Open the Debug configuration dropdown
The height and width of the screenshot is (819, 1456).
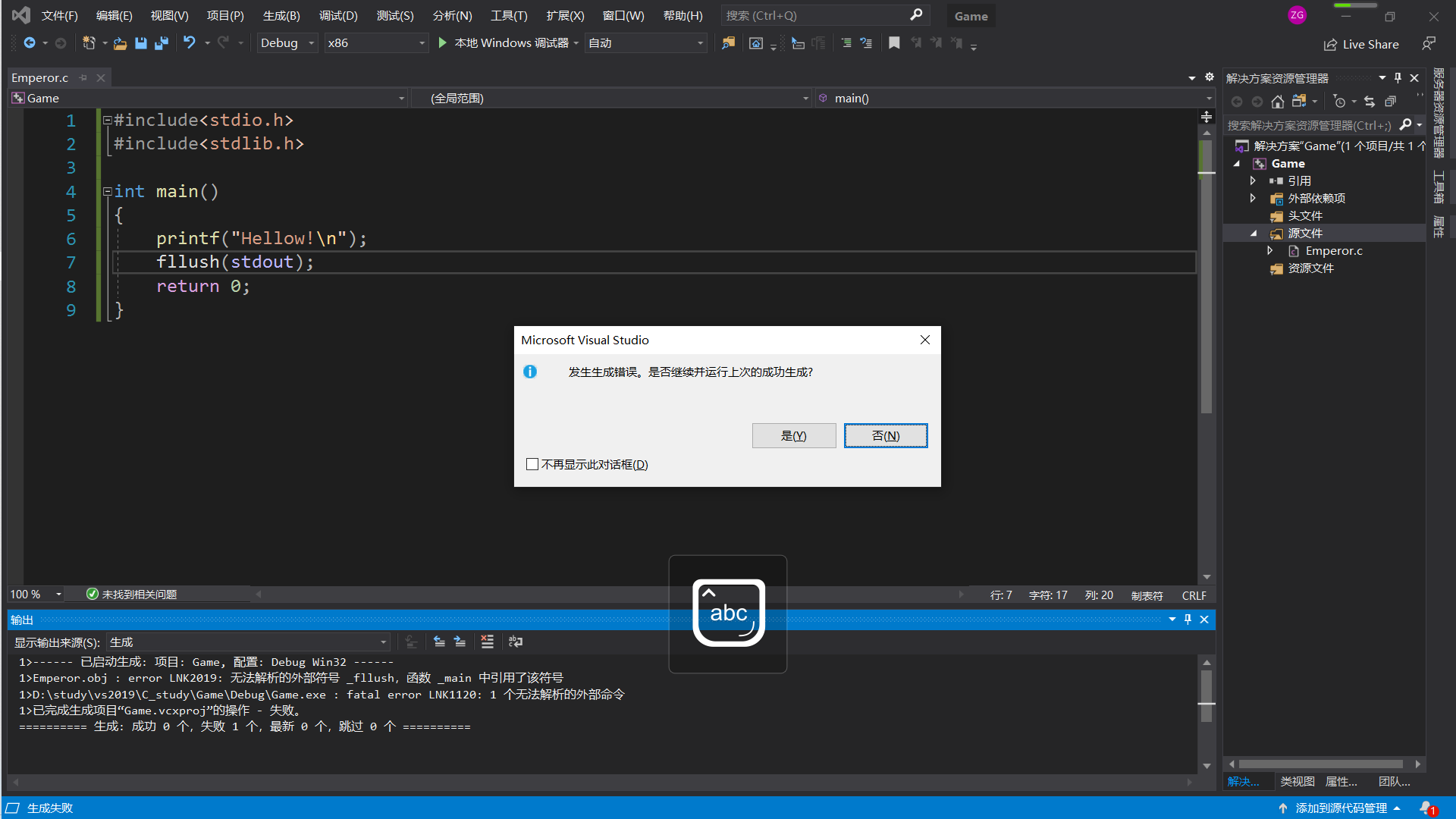point(287,43)
